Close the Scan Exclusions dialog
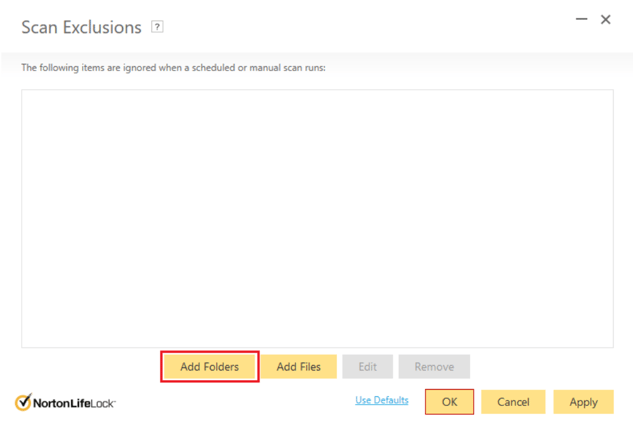 pyautogui.click(x=606, y=20)
